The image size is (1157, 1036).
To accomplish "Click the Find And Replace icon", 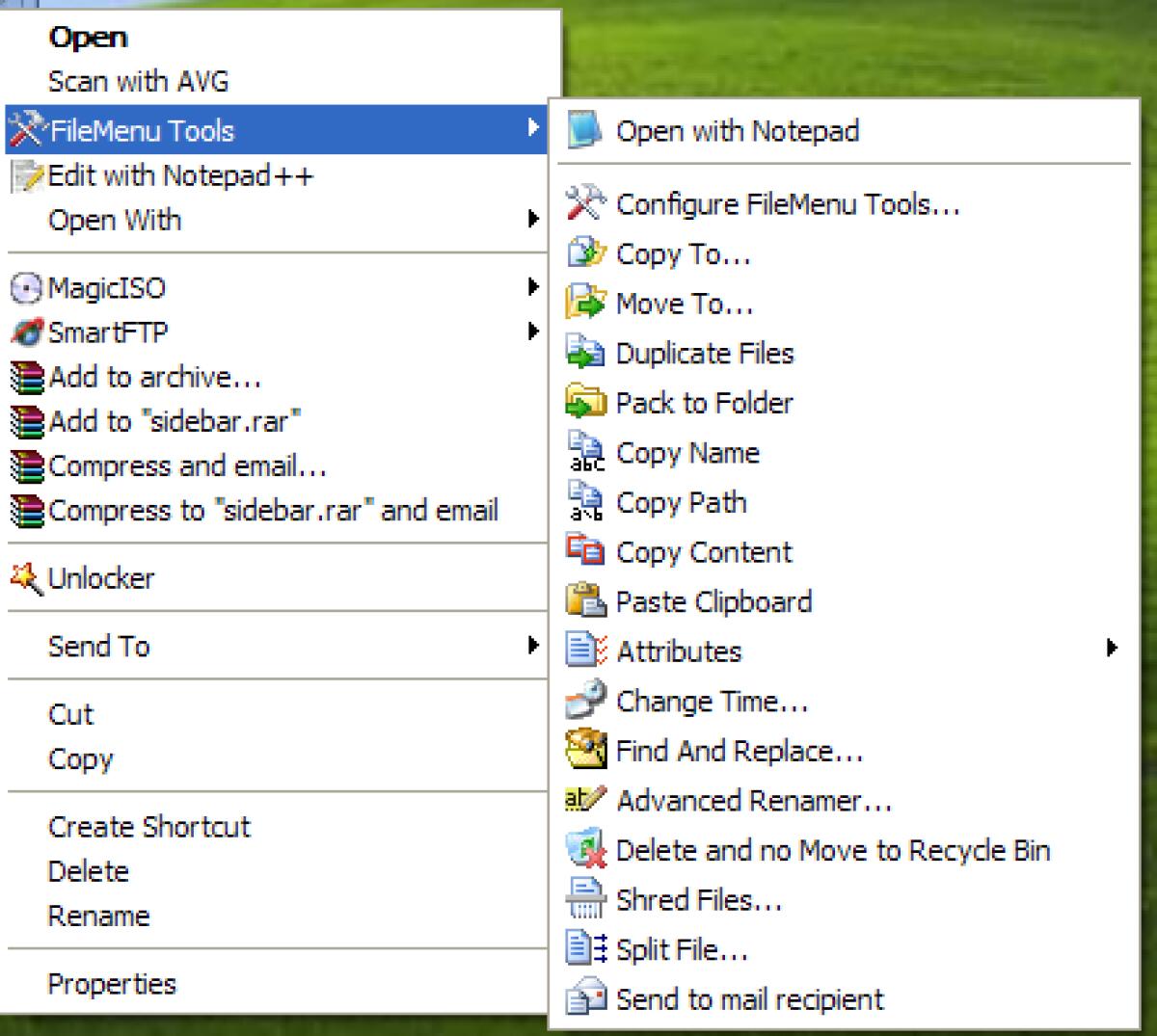I will tap(585, 750).
